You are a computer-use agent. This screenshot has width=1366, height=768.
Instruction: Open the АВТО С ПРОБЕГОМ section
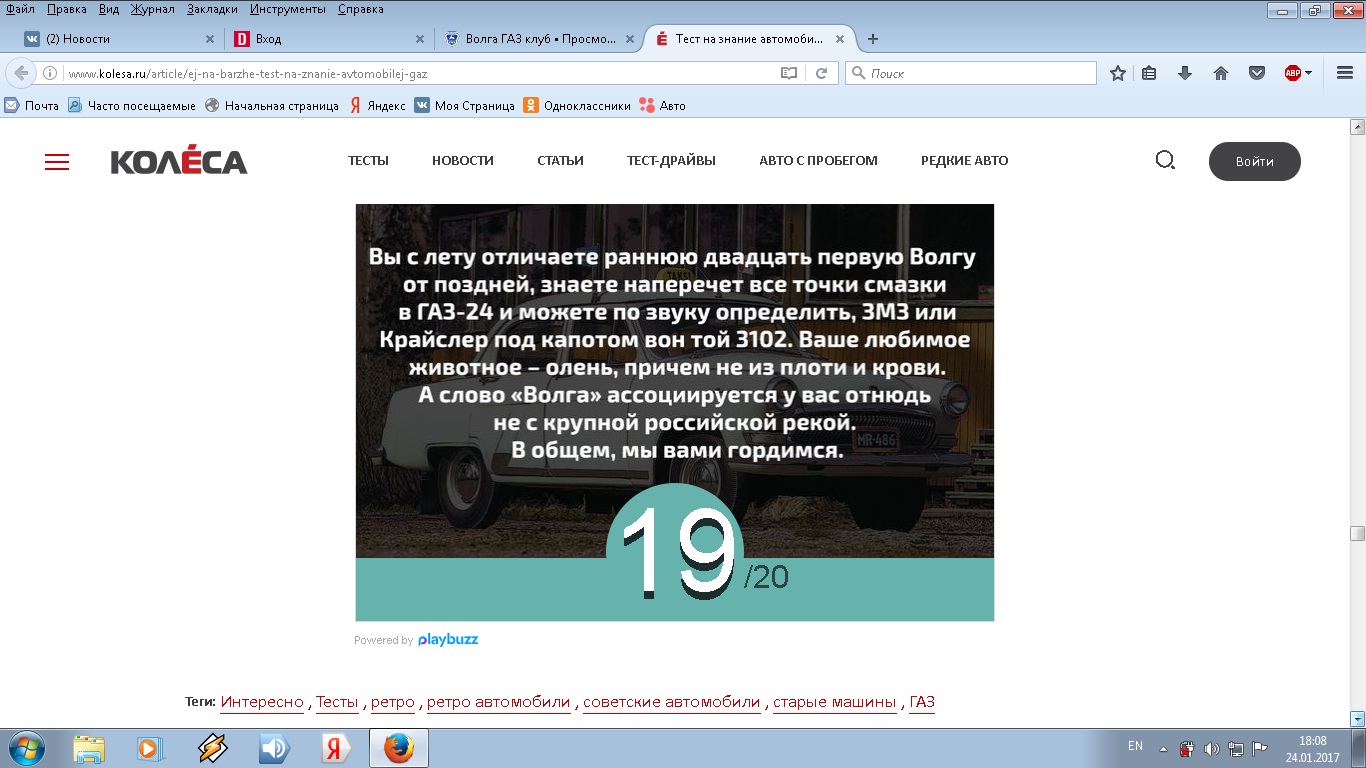pos(818,160)
